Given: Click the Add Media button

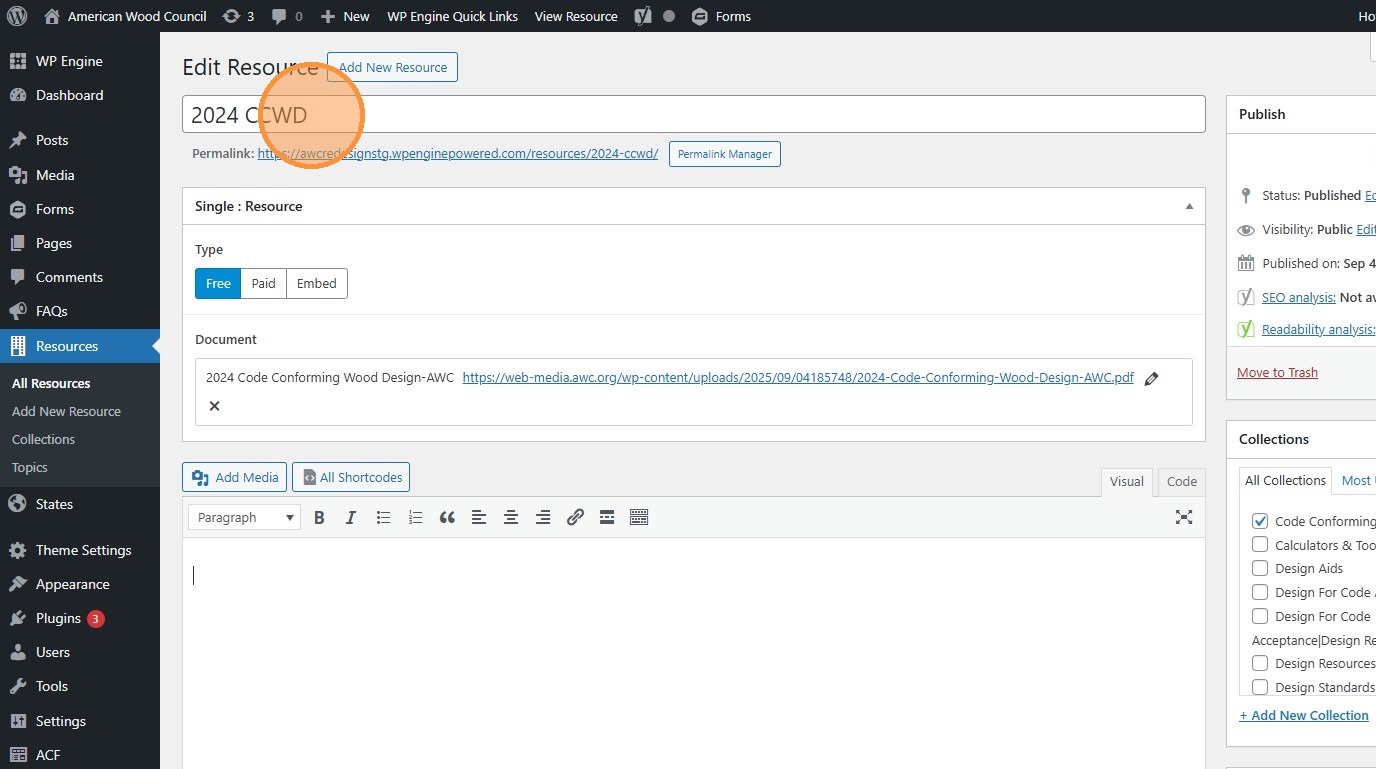Looking at the screenshot, I should [235, 477].
